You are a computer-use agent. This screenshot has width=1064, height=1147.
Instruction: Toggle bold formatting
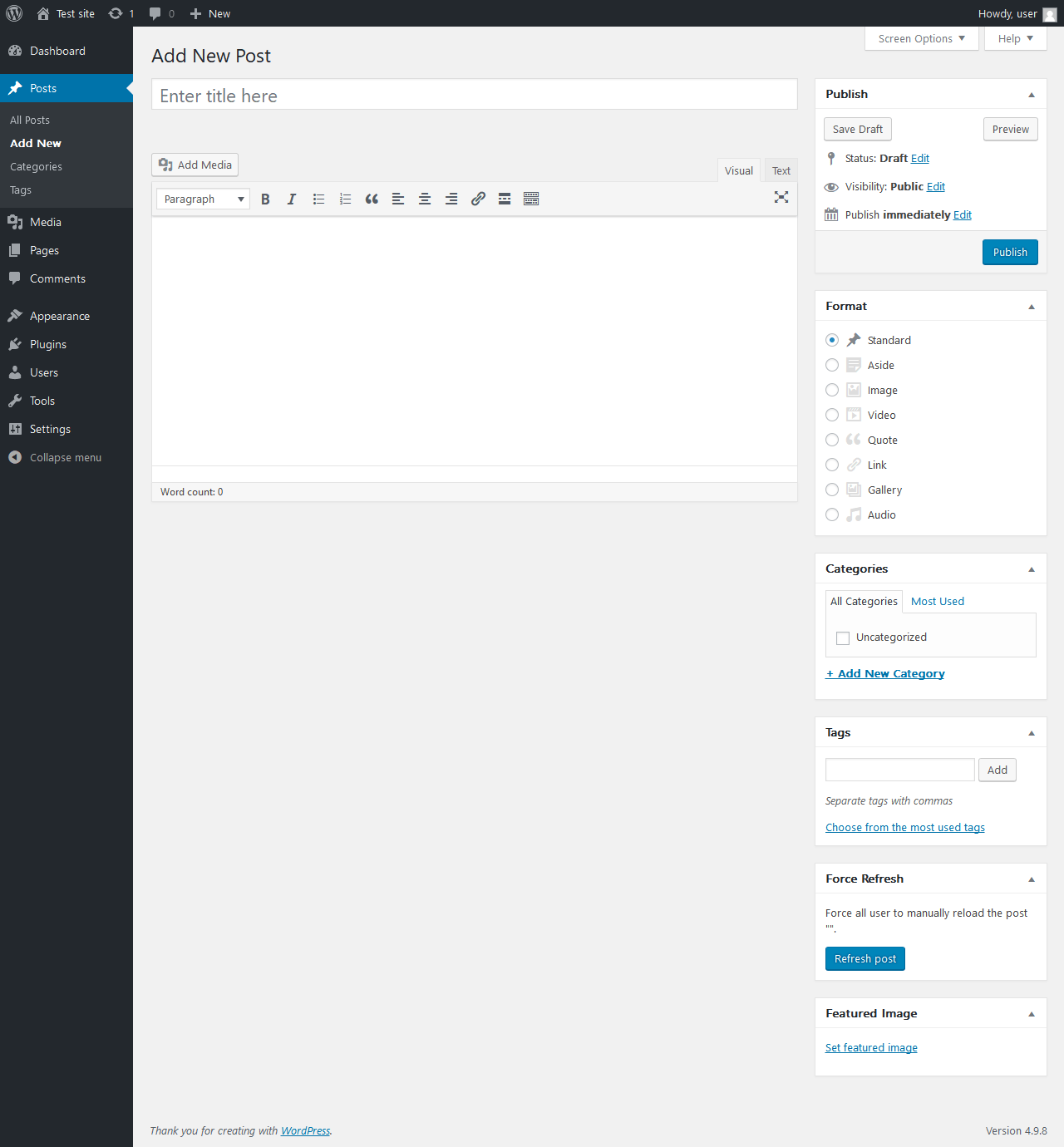(265, 199)
